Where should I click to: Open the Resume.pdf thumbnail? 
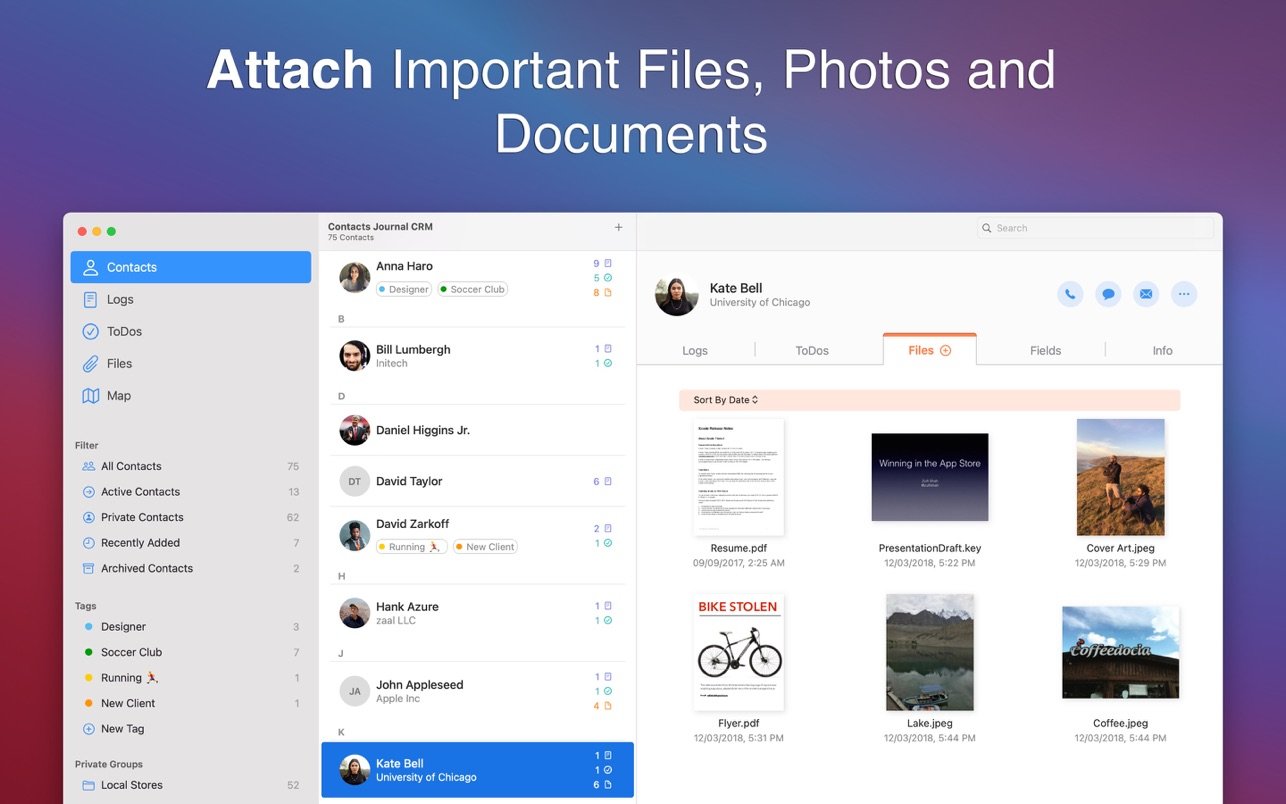click(x=738, y=478)
